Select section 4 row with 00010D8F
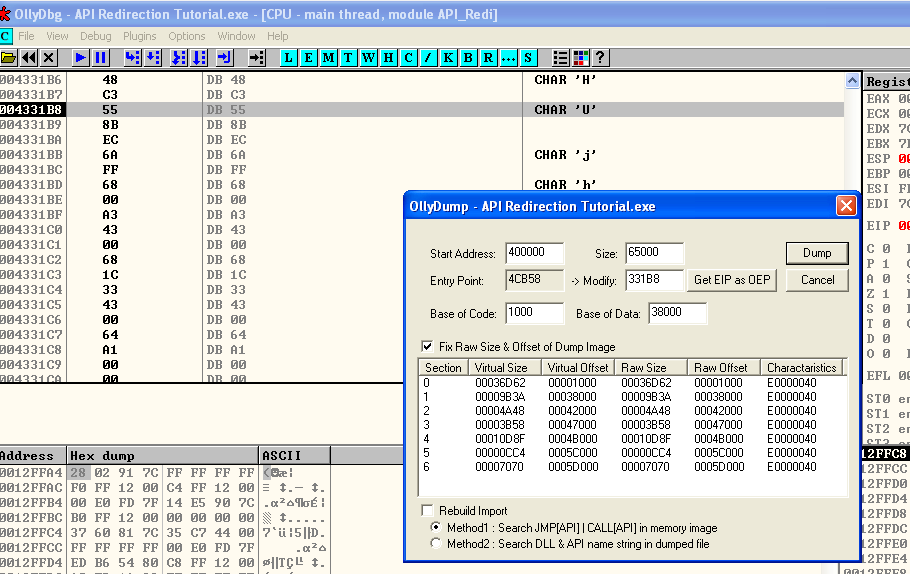This screenshot has height=574, width=910. tap(631, 439)
